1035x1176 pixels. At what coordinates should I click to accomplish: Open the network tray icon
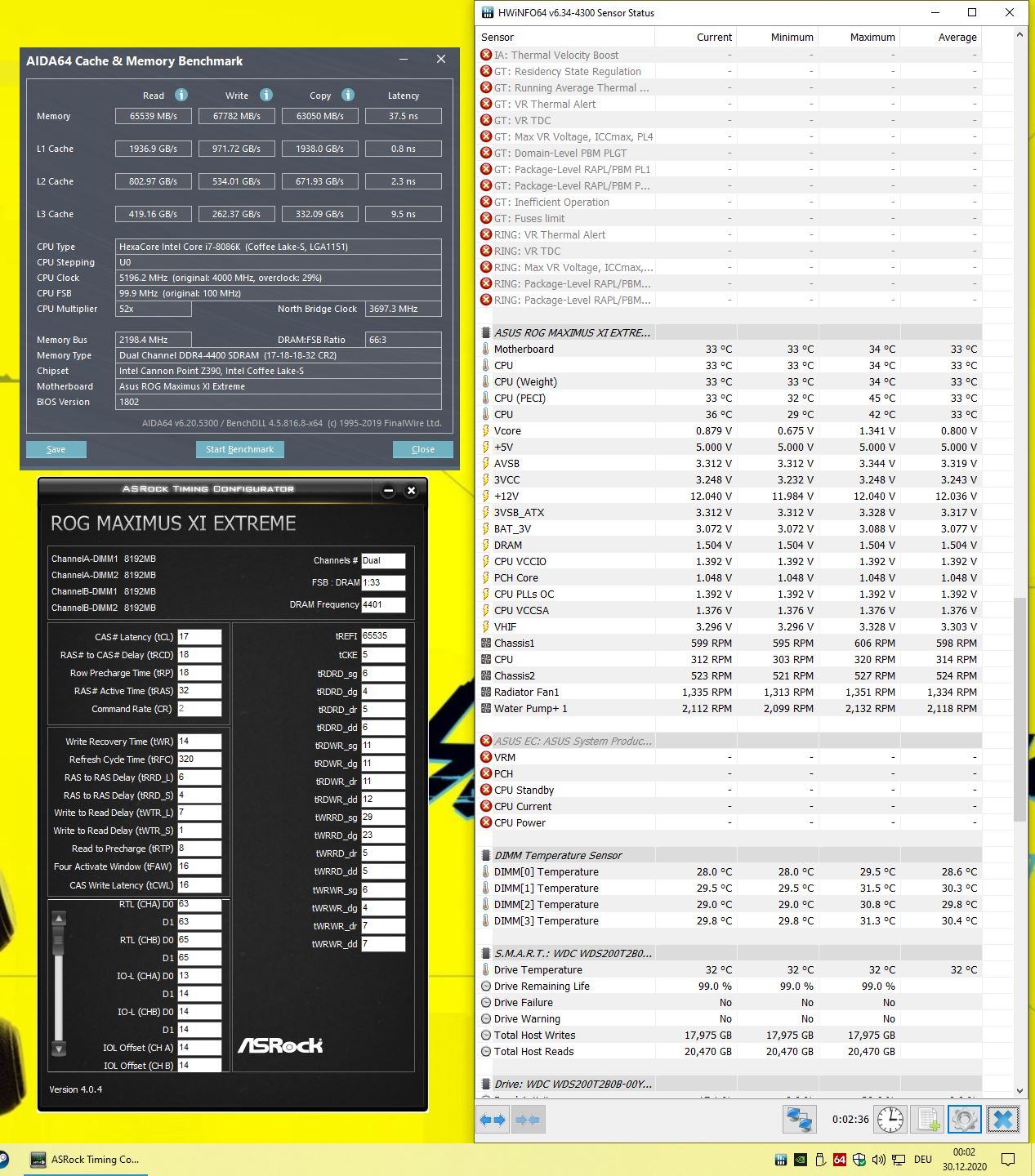(x=899, y=1159)
